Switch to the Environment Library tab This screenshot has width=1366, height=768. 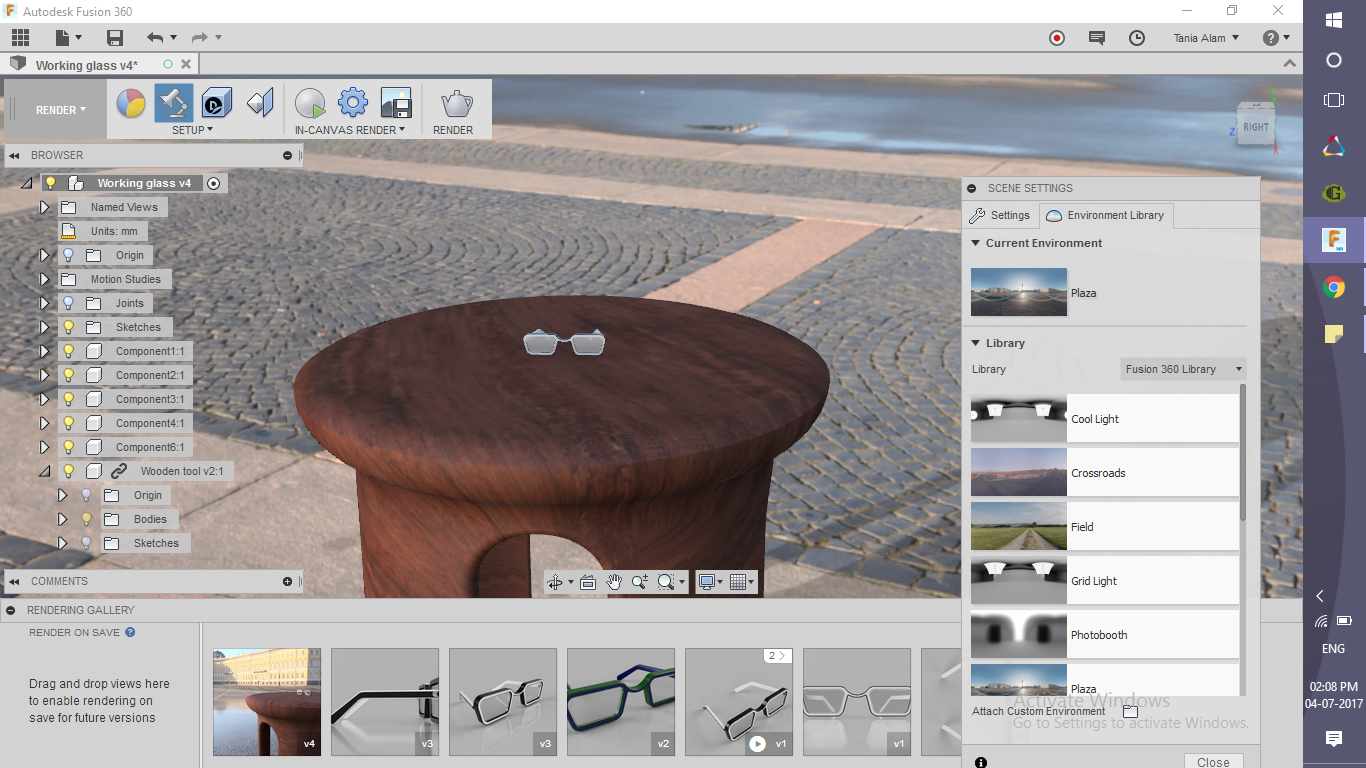[x=1106, y=215]
